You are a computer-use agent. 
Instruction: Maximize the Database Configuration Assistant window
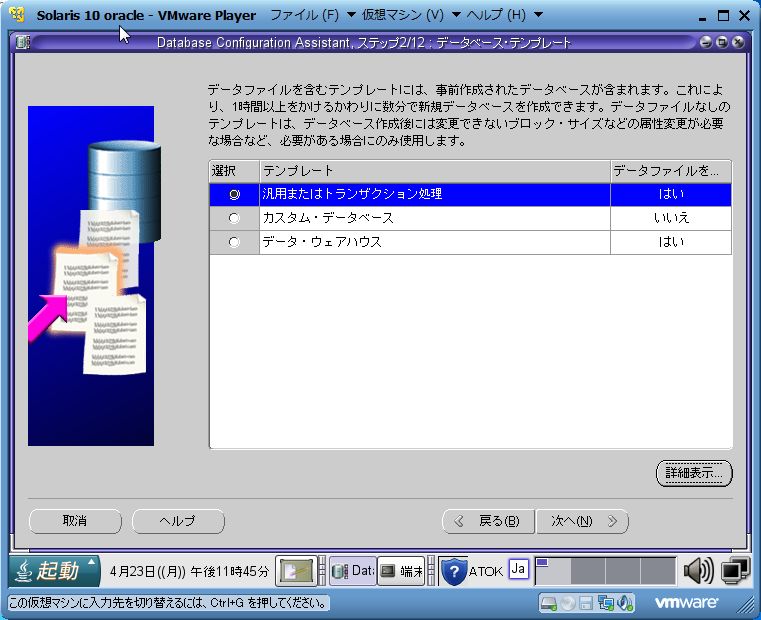tap(722, 42)
